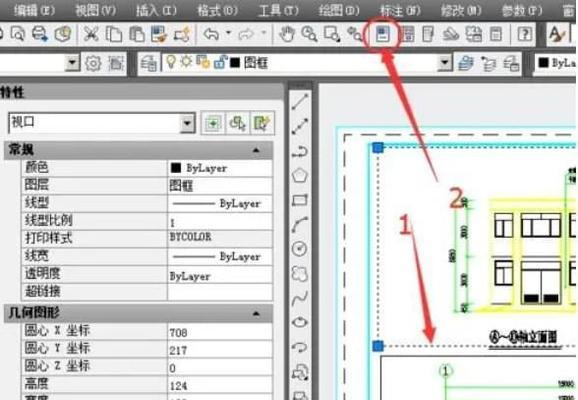
Task: Toggle the layer freeze sun icon
Action: (x=186, y=62)
